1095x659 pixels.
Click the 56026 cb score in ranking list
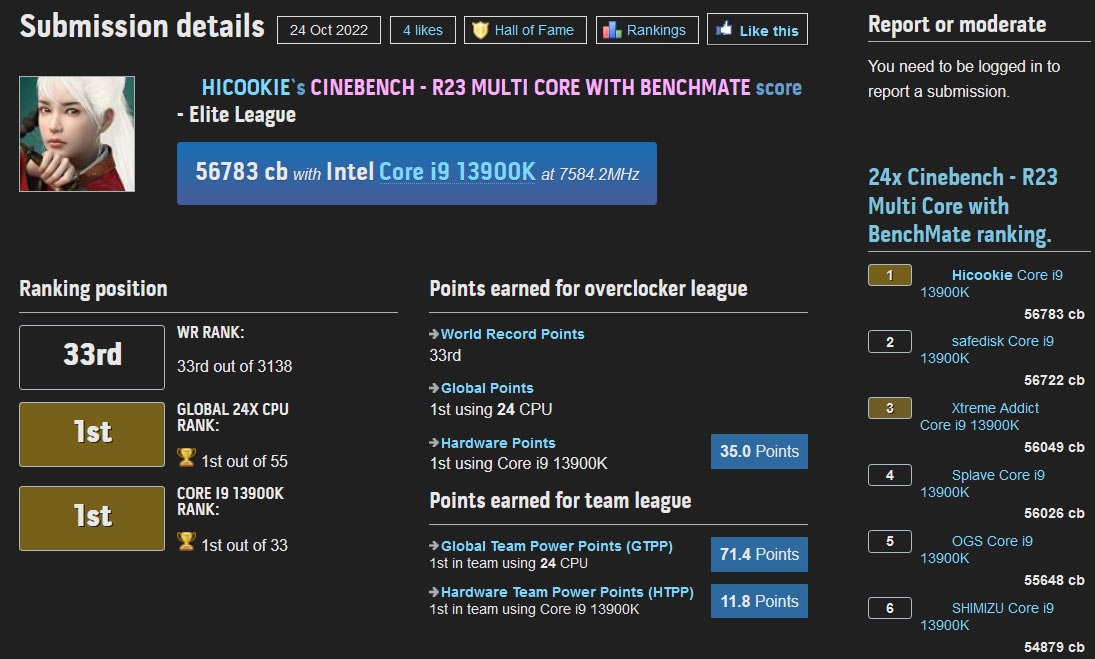pos(1054,513)
